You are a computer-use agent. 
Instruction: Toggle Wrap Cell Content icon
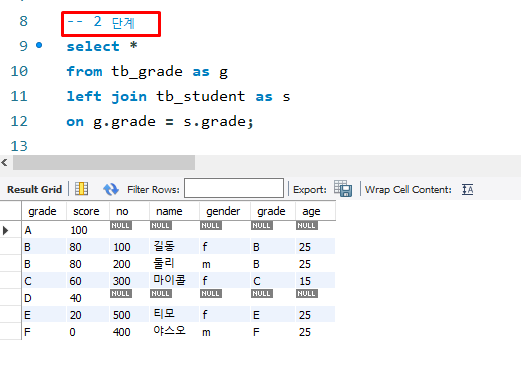point(467,189)
